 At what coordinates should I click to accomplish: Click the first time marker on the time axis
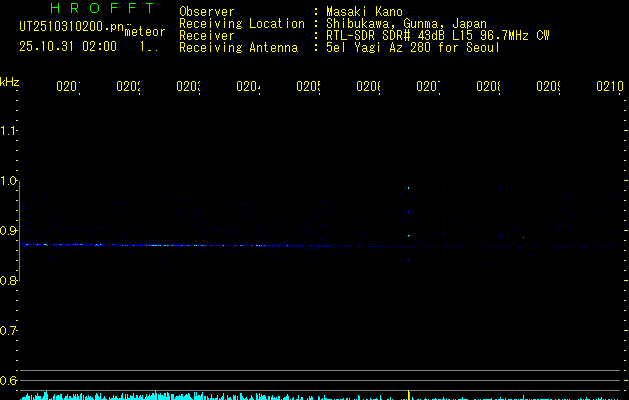coord(67,87)
